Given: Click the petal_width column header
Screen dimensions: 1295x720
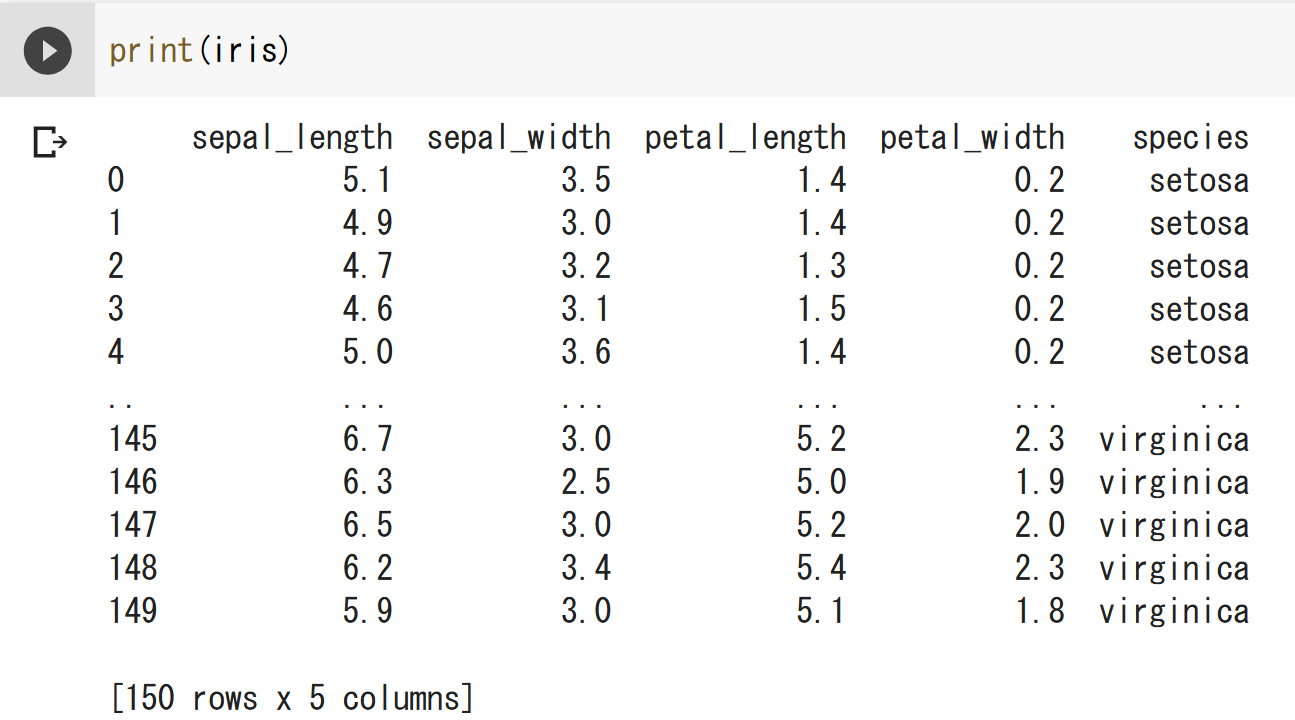Looking at the screenshot, I should coord(972,138).
